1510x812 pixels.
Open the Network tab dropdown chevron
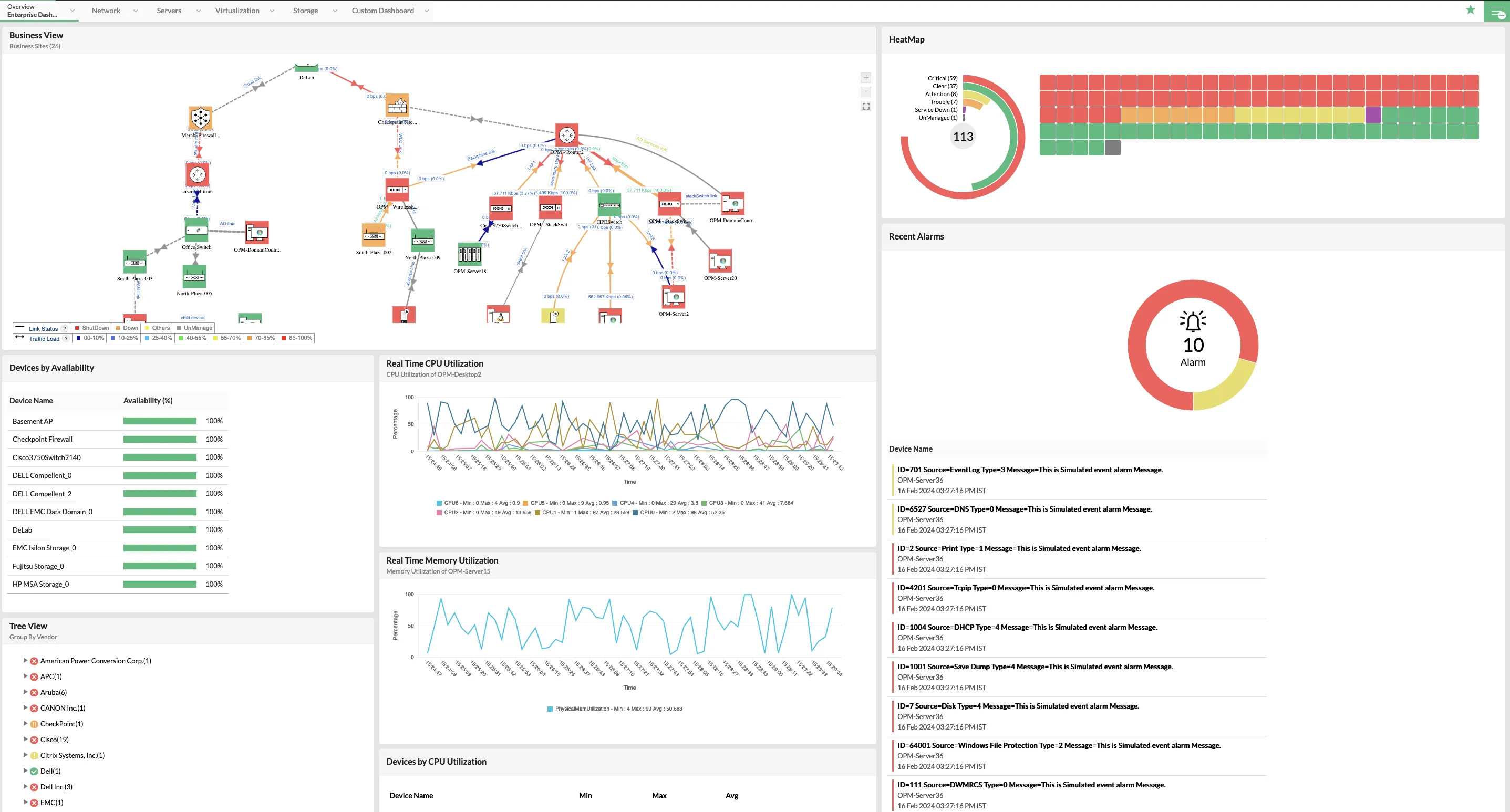pyautogui.click(x=136, y=10)
